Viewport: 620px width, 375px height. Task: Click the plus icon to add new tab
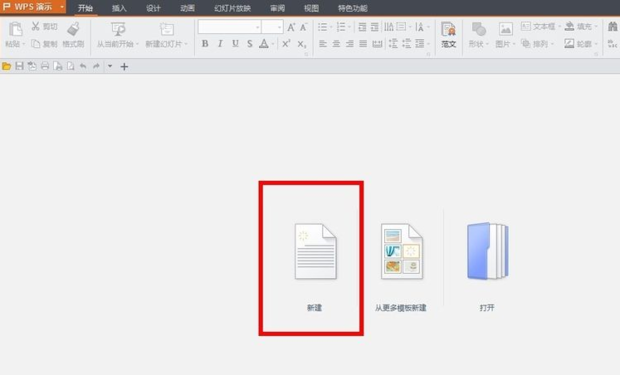tap(124, 66)
